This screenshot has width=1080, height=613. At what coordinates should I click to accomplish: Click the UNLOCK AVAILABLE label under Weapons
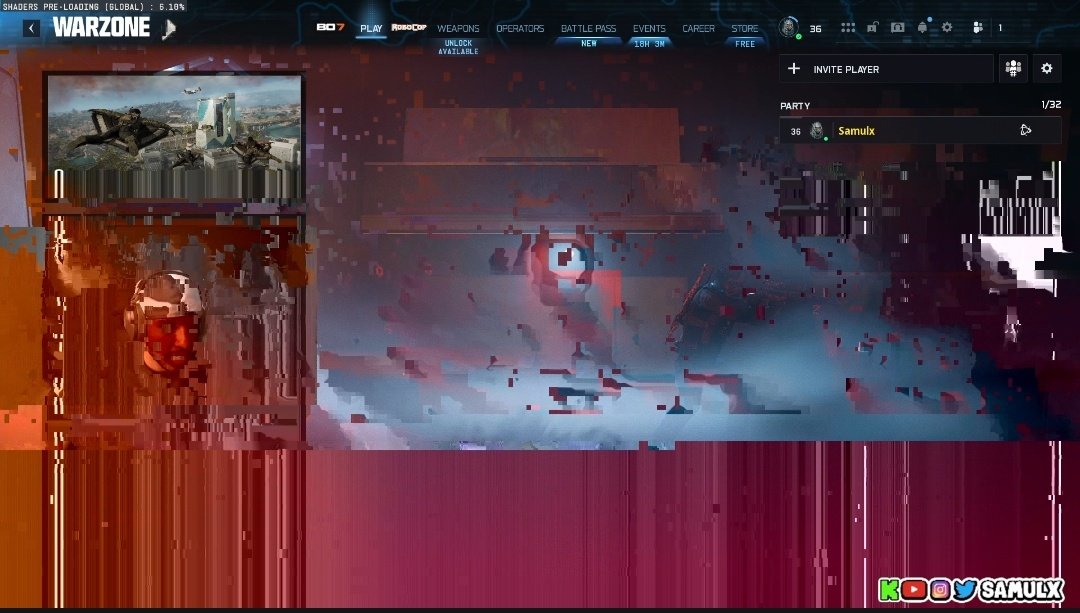coord(458,47)
